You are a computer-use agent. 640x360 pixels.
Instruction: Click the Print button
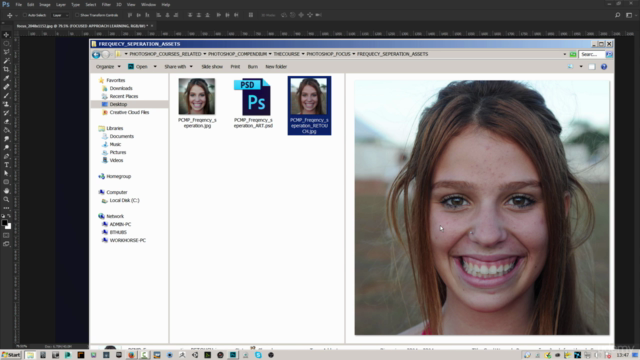pyautogui.click(x=235, y=67)
